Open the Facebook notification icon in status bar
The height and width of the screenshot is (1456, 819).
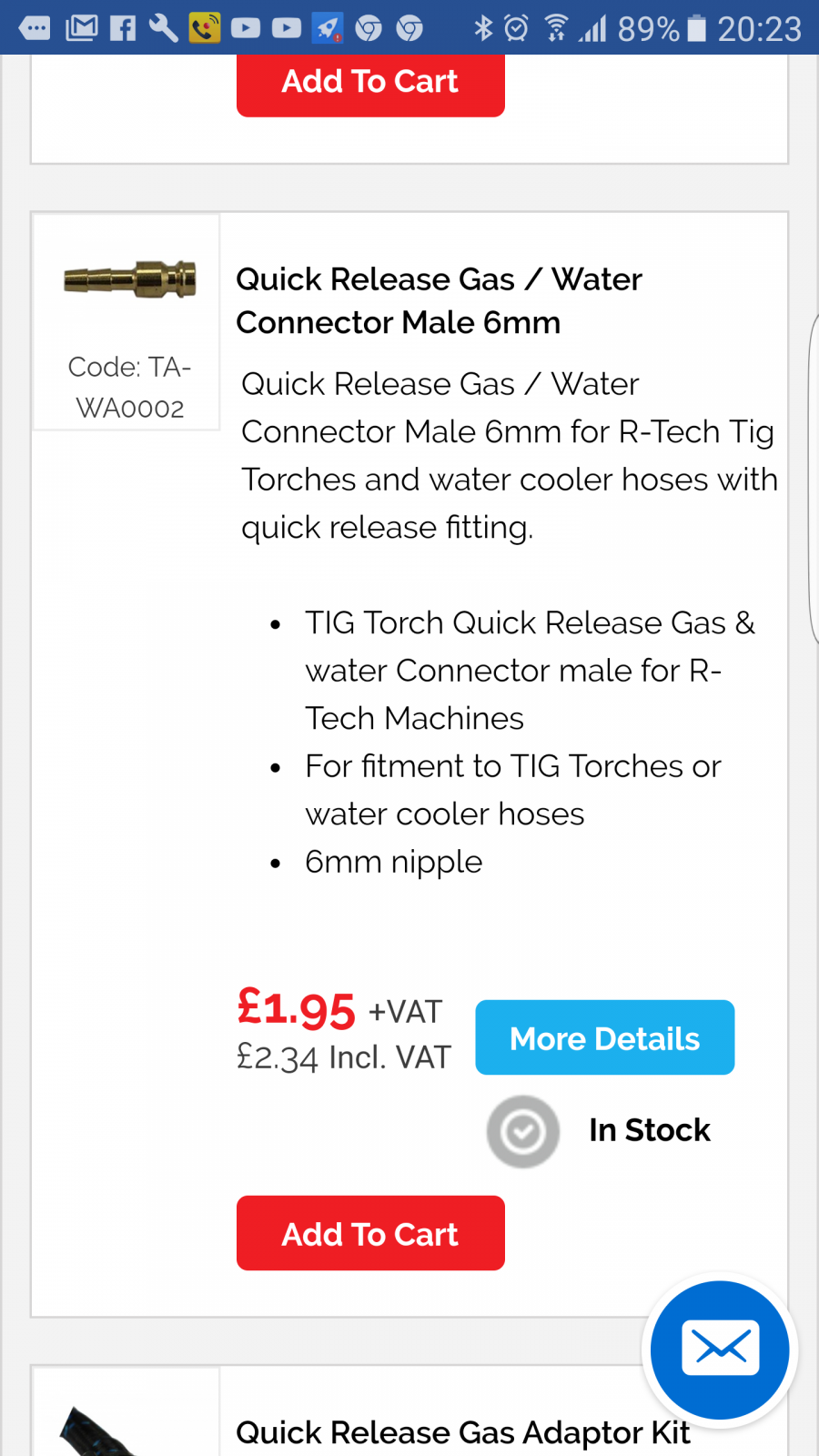pyautogui.click(x=123, y=28)
